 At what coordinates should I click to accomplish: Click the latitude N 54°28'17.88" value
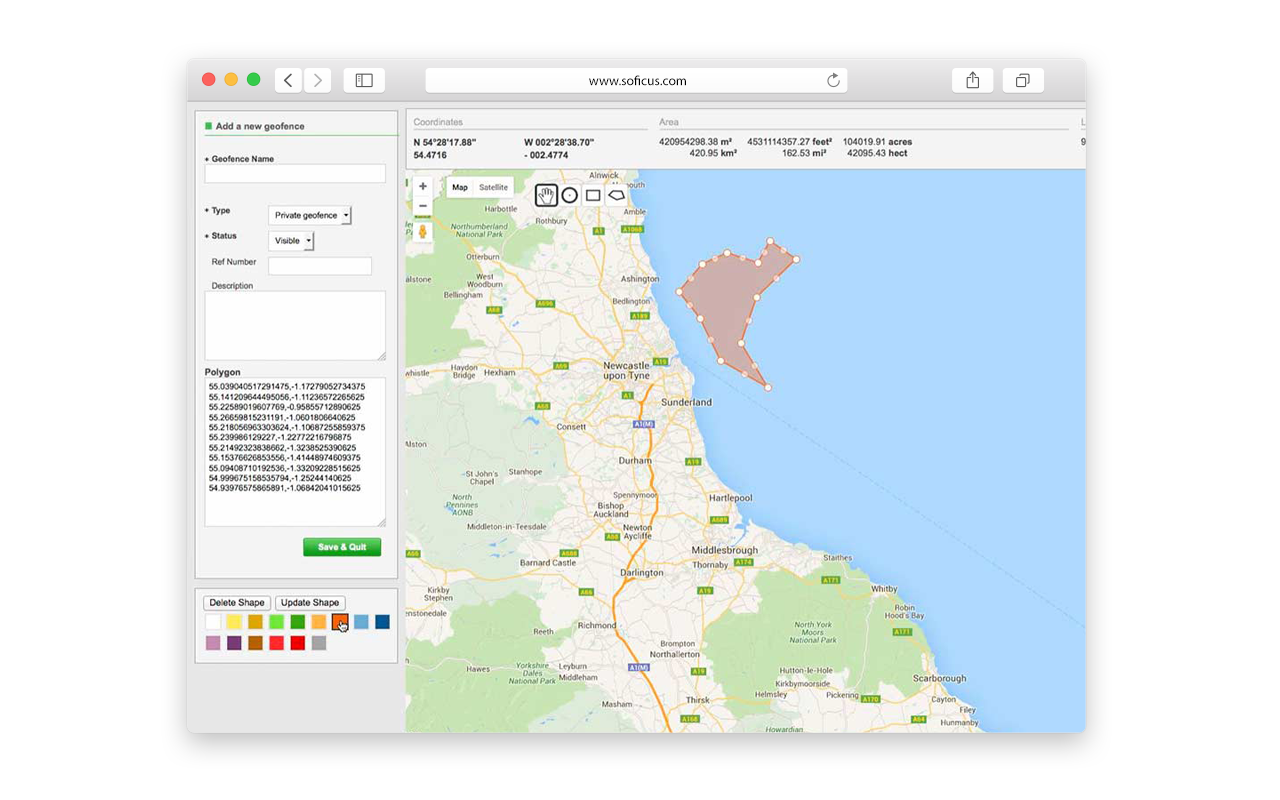coord(445,142)
